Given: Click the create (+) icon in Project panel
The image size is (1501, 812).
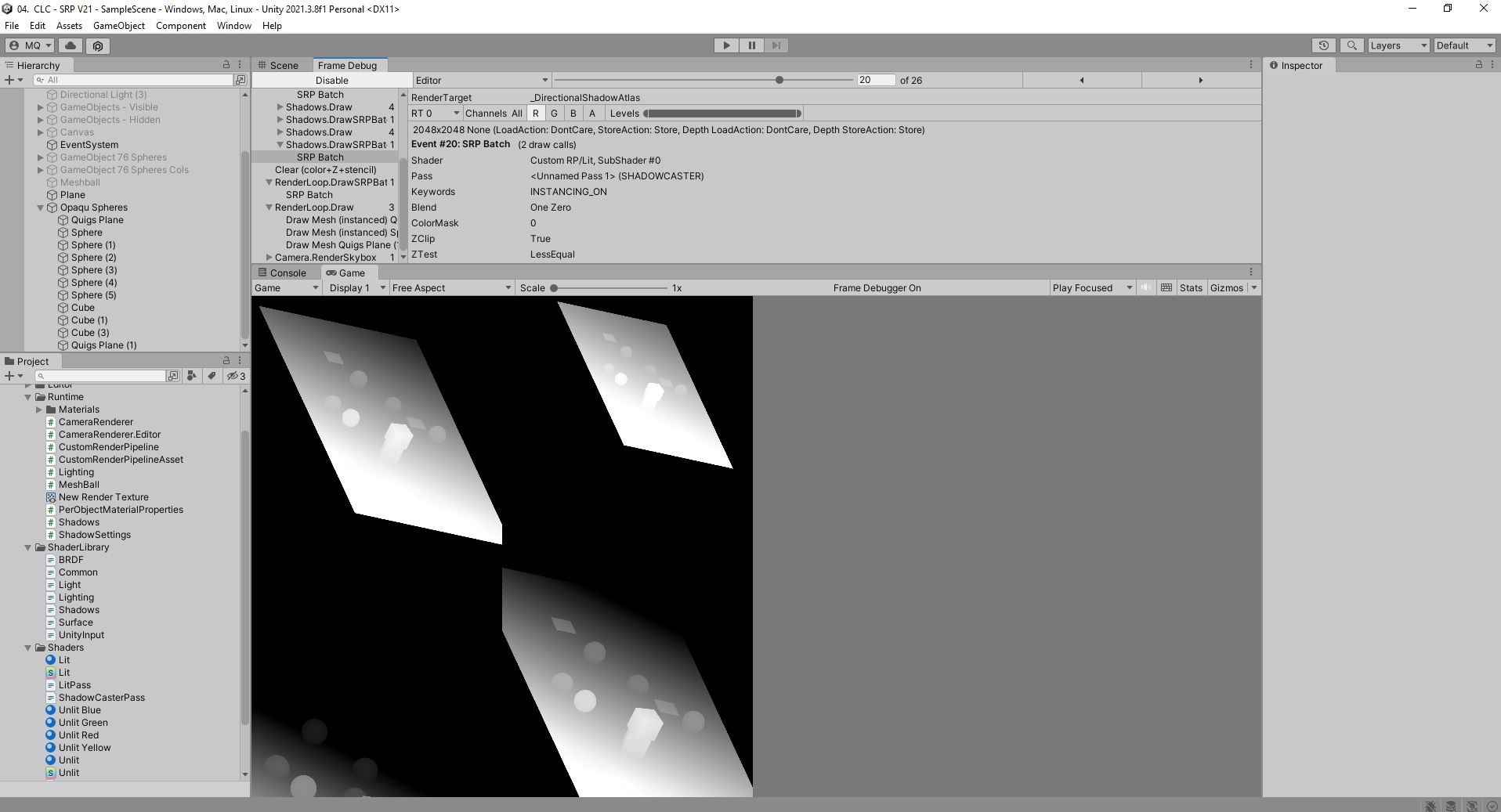Looking at the screenshot, I should pyautogui.click(x=9, y=376).
